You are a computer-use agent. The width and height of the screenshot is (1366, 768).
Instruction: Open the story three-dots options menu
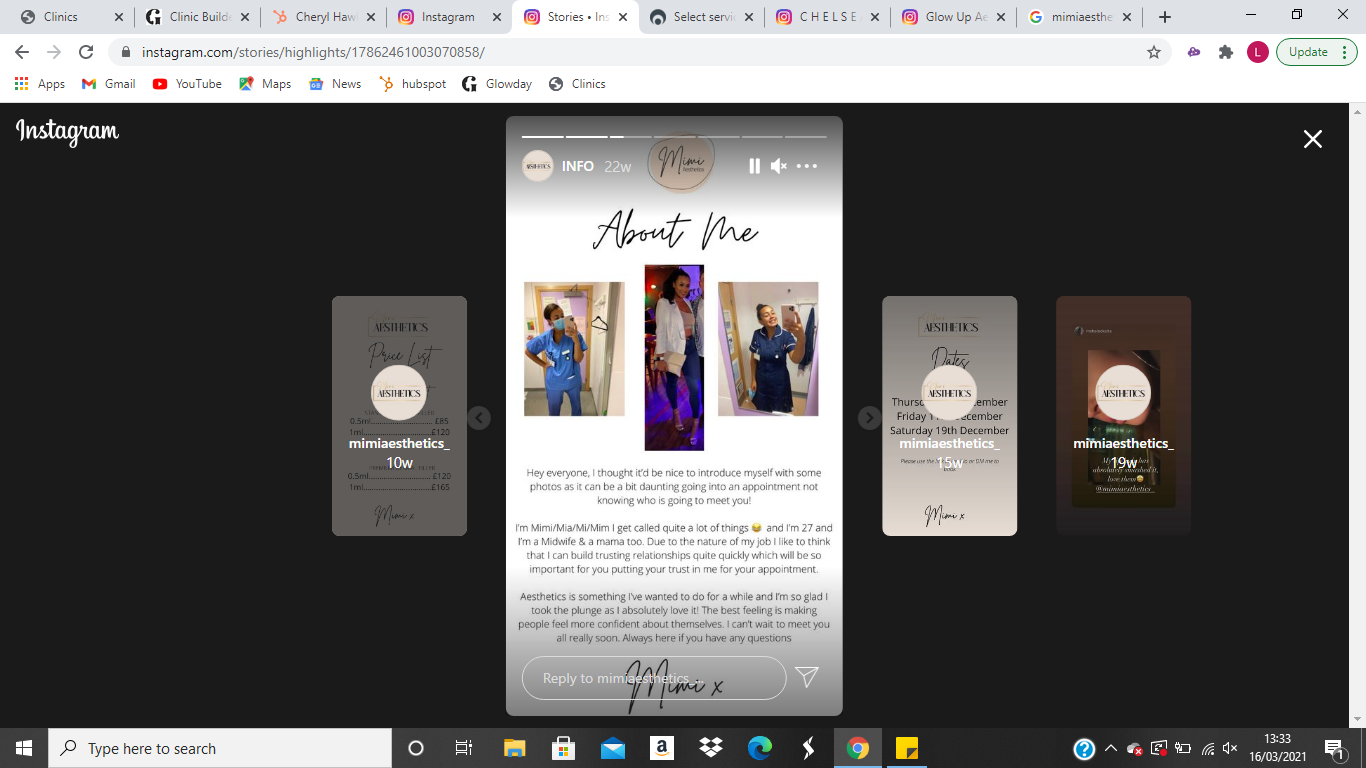pos(807,166)
